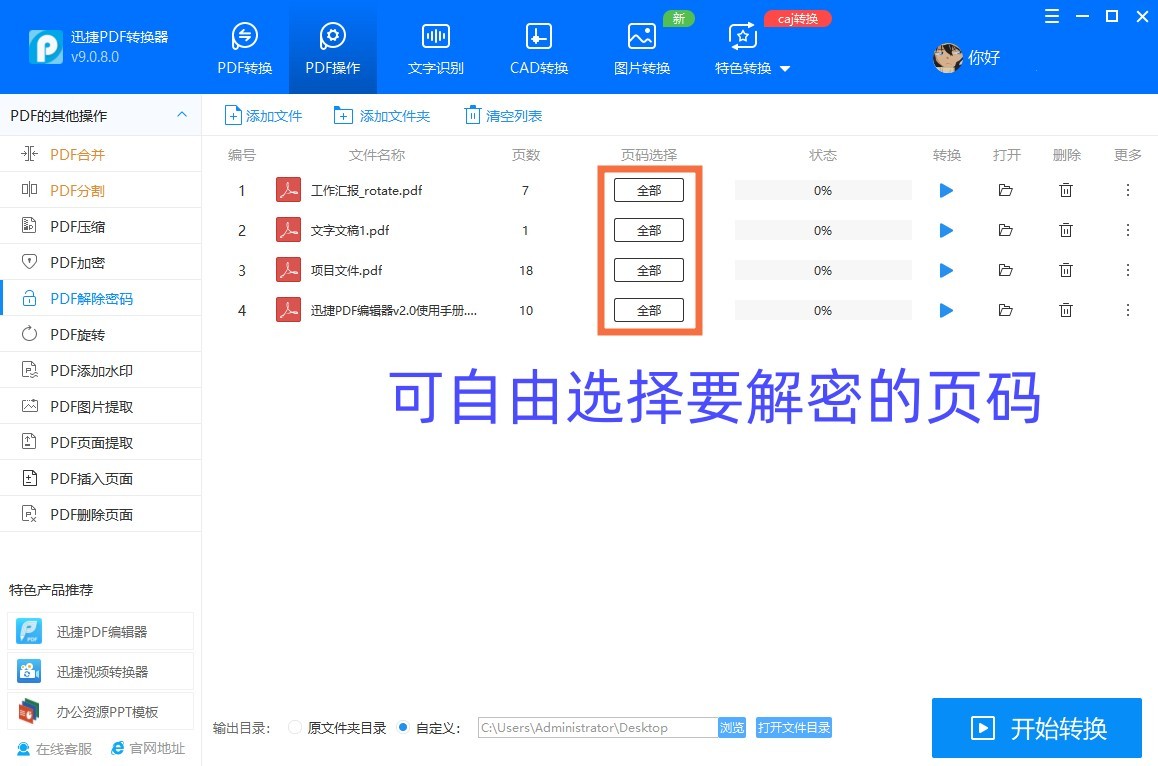Switch to PDF操作 tab
1158x766 pixels.
coord(332,49)
